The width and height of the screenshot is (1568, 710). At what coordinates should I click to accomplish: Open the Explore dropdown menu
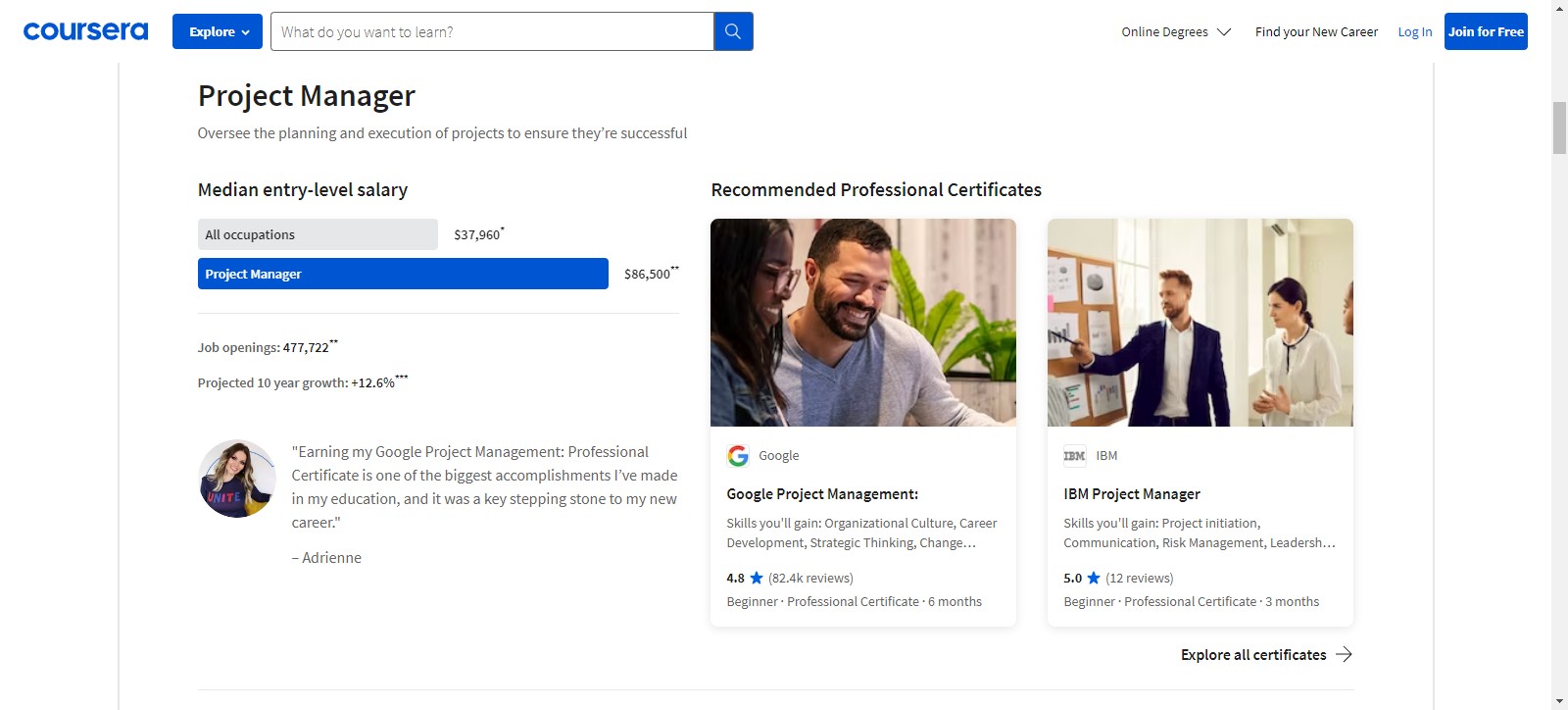tap(218, 31)
